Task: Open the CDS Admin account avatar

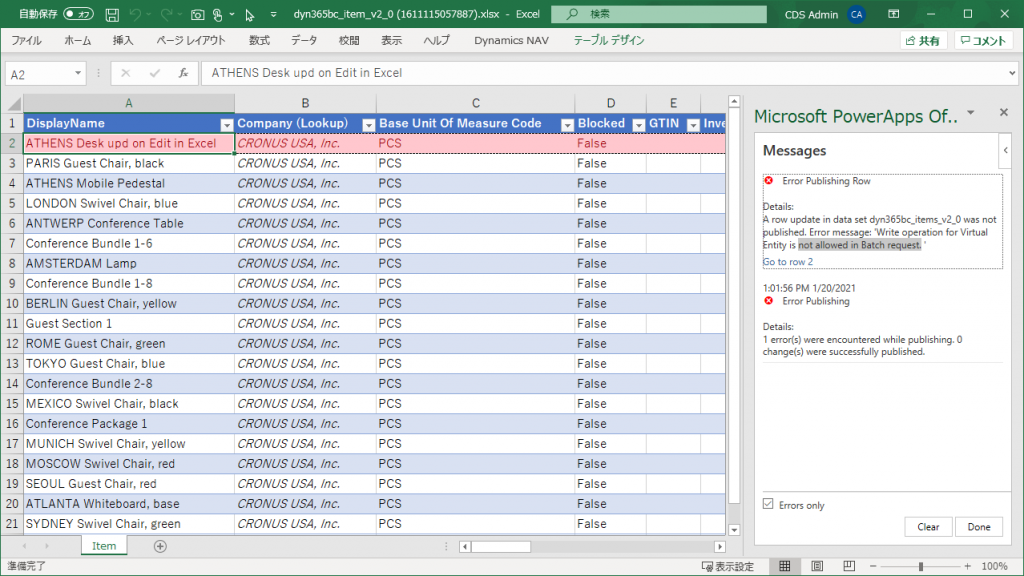Action: tap(856, 14)
